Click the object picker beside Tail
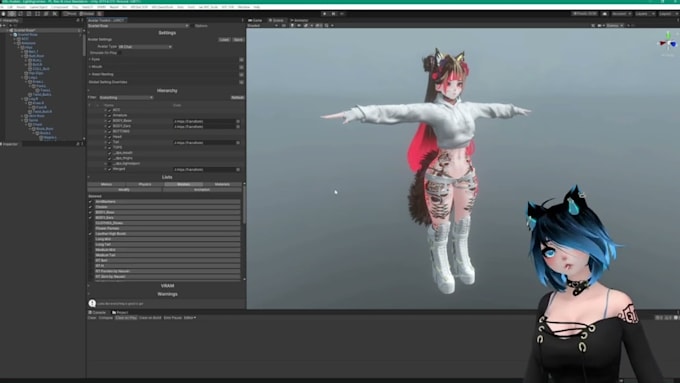This screenshot has height=383, width=680. (238, 143)
